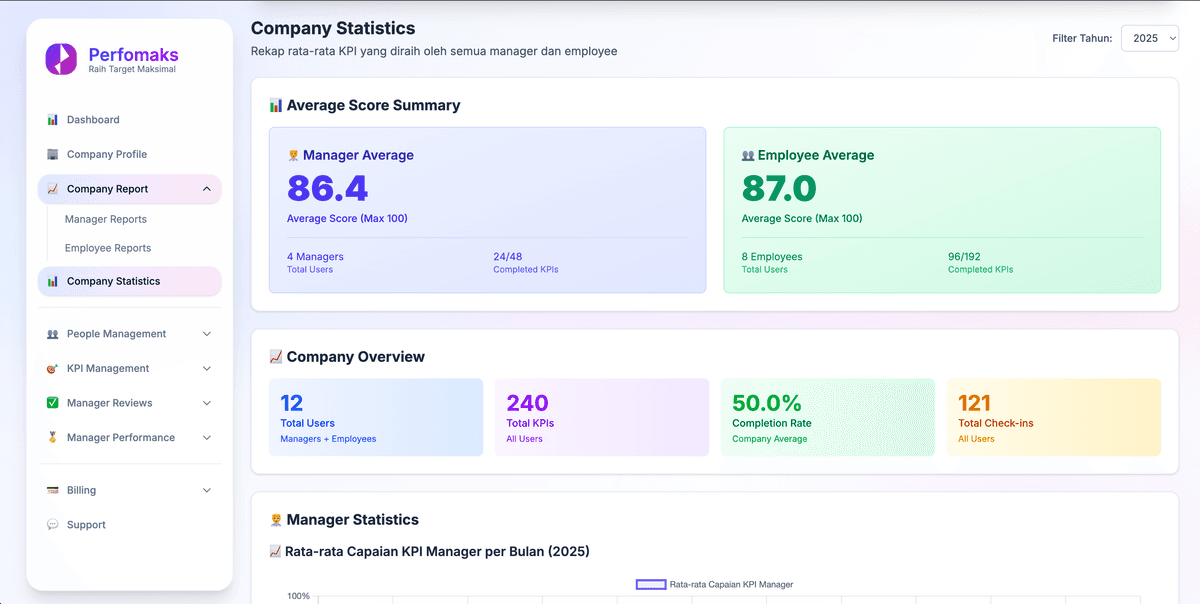Click the Total Check-ins 121 card

[1054, 417]
